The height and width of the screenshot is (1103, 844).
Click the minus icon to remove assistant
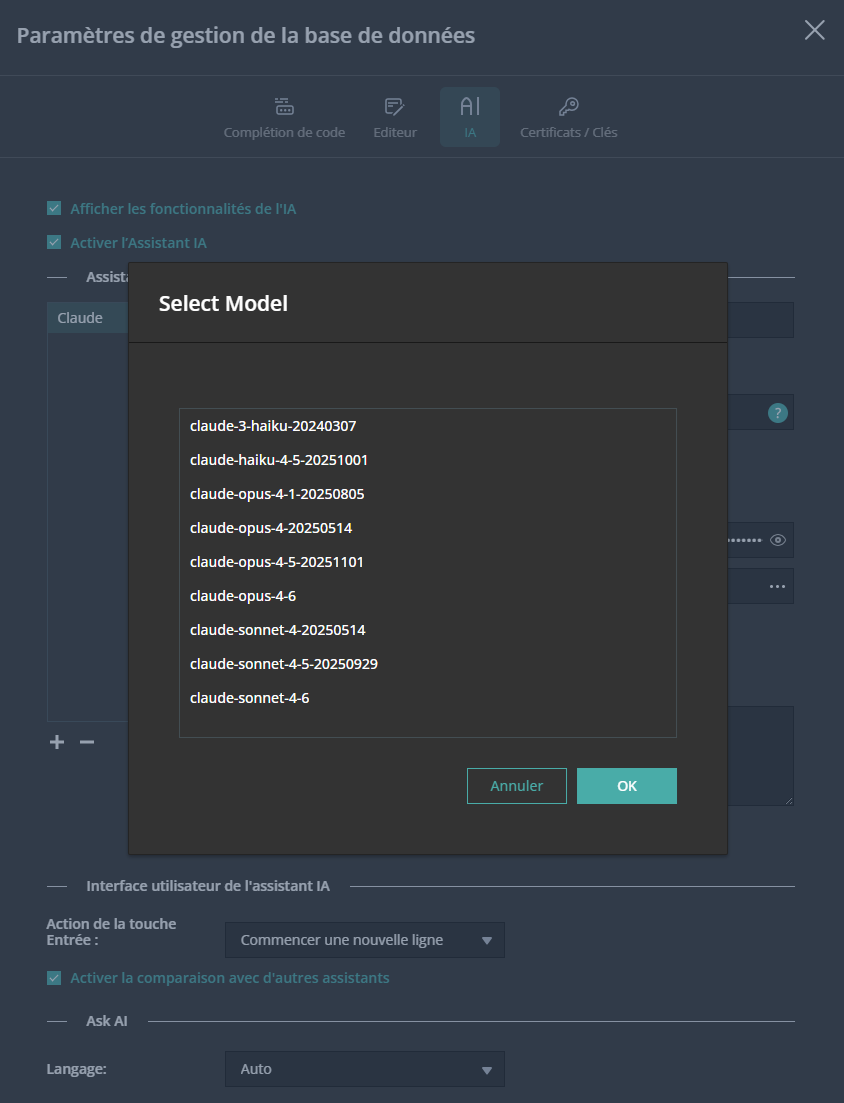click(x=87, y=742)
